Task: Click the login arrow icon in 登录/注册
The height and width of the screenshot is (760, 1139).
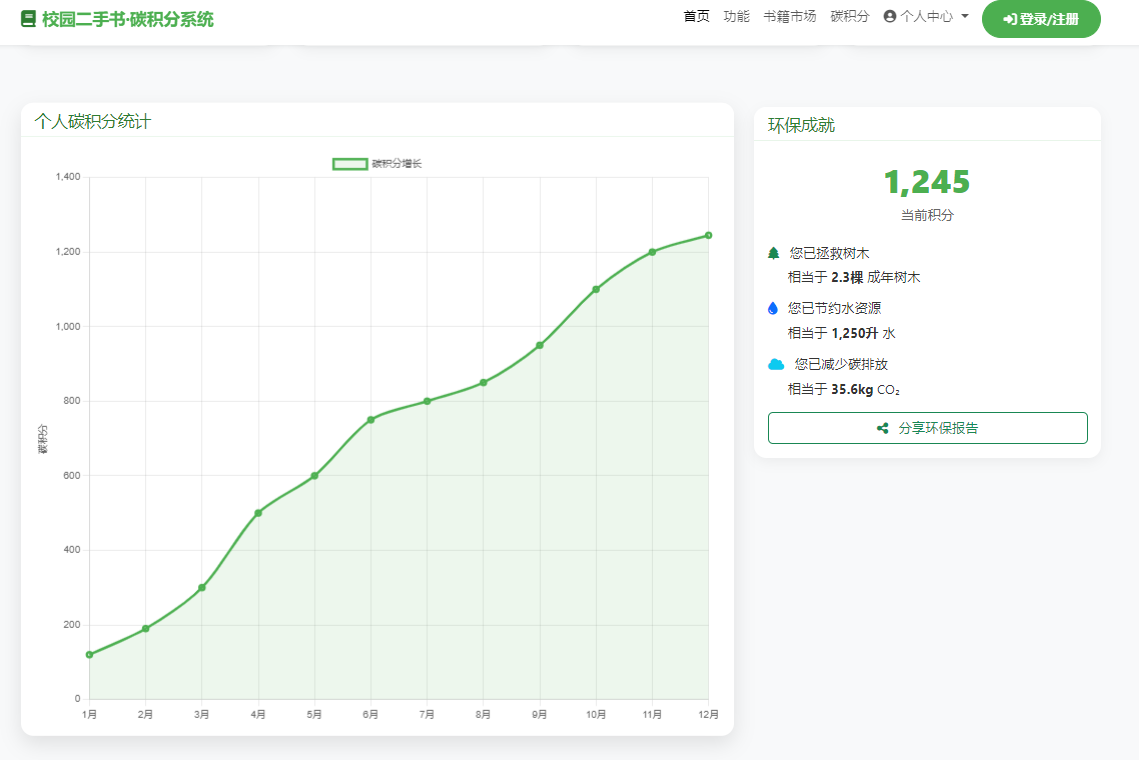Action: tap(1010, 20)
